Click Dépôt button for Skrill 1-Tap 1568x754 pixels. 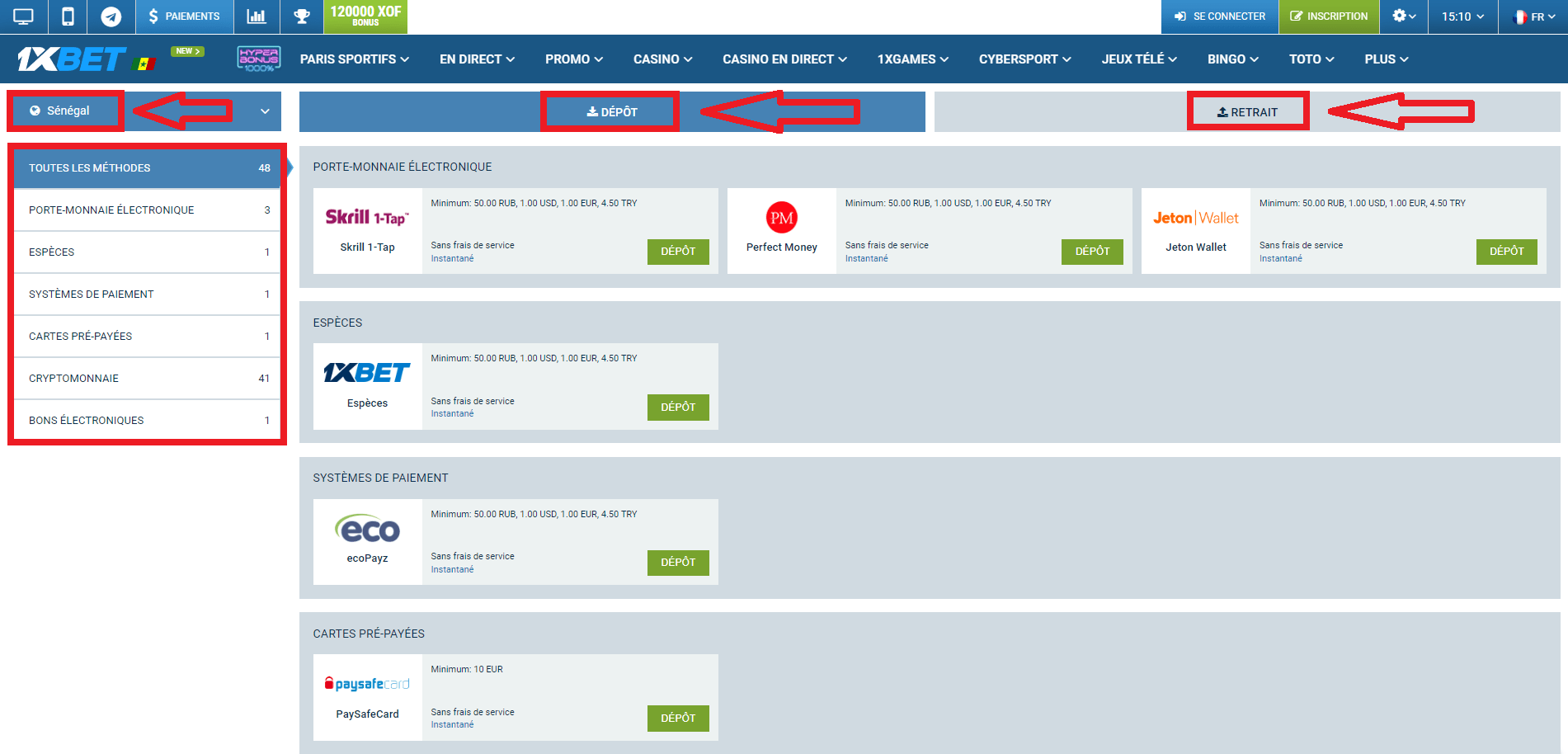point(678,252)
